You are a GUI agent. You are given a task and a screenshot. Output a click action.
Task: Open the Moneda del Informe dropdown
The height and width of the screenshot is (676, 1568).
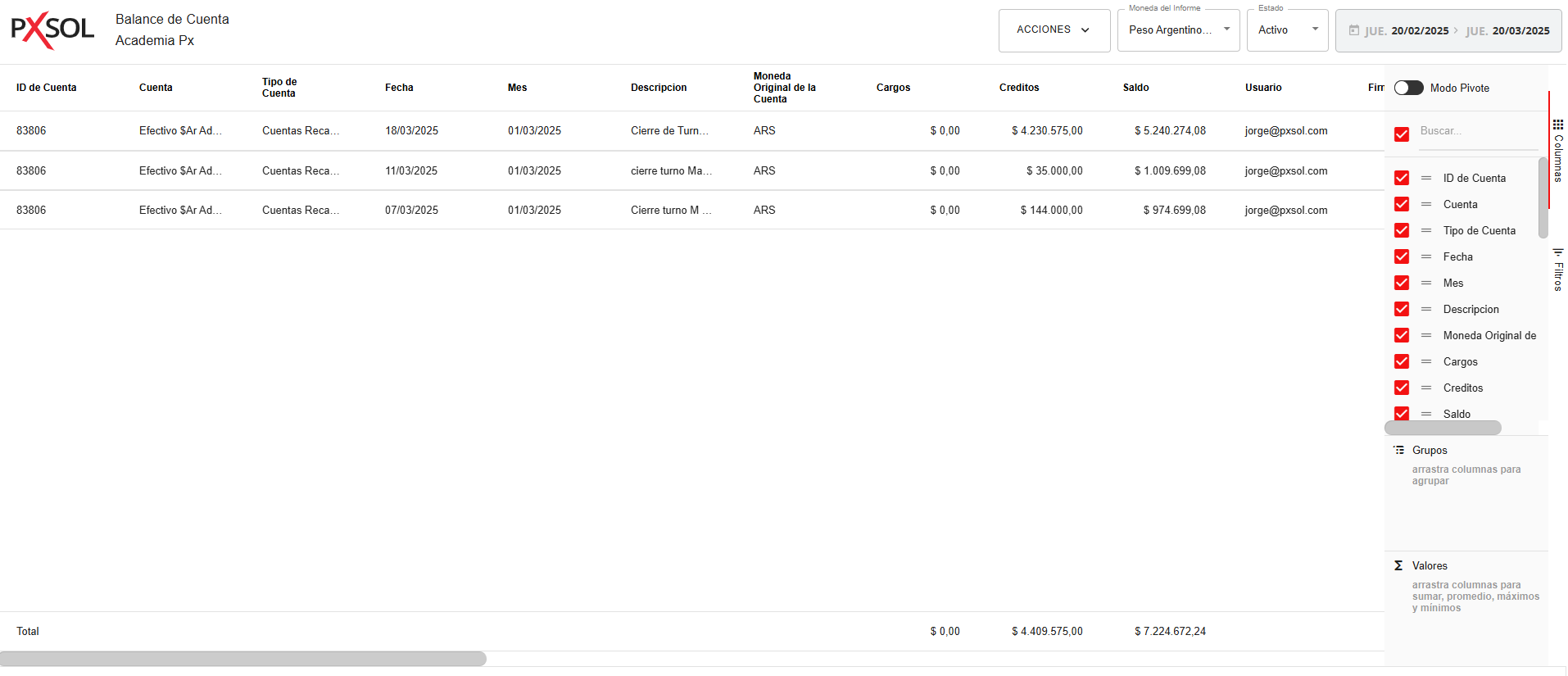pyautogui.click(x=1178, y=30)
